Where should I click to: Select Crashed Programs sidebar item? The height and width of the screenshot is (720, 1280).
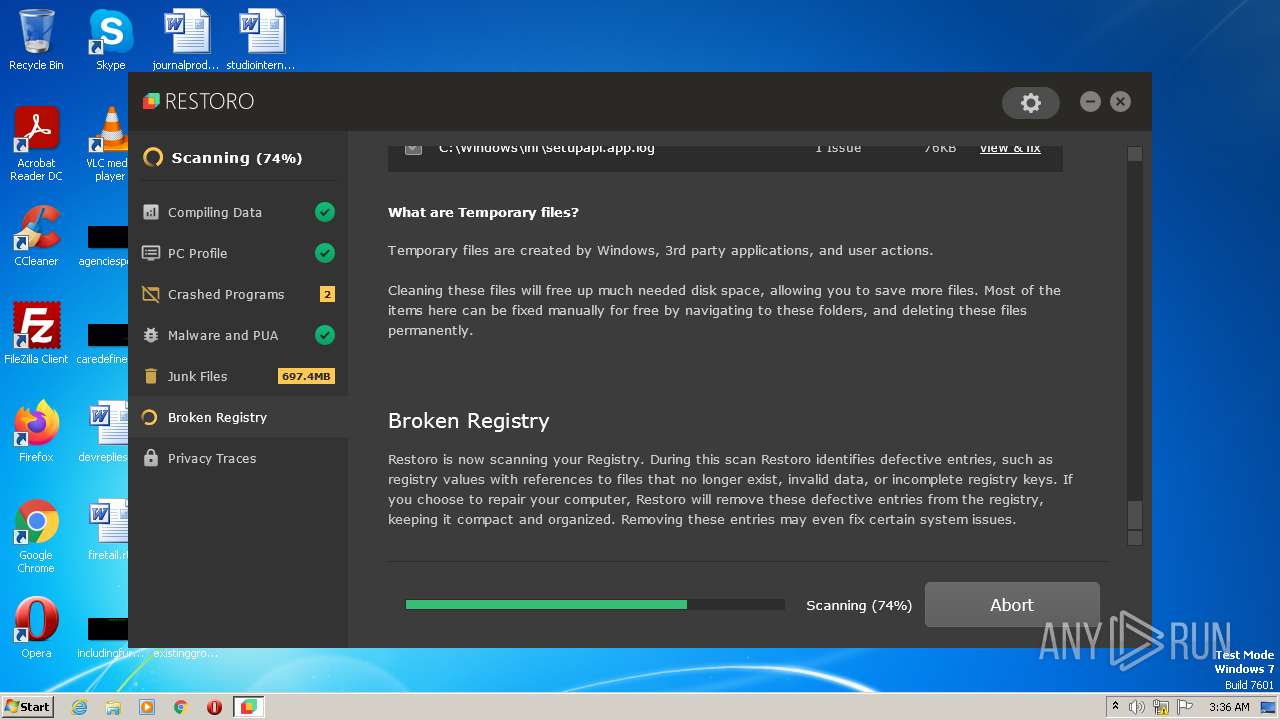[x=238, y=294]
